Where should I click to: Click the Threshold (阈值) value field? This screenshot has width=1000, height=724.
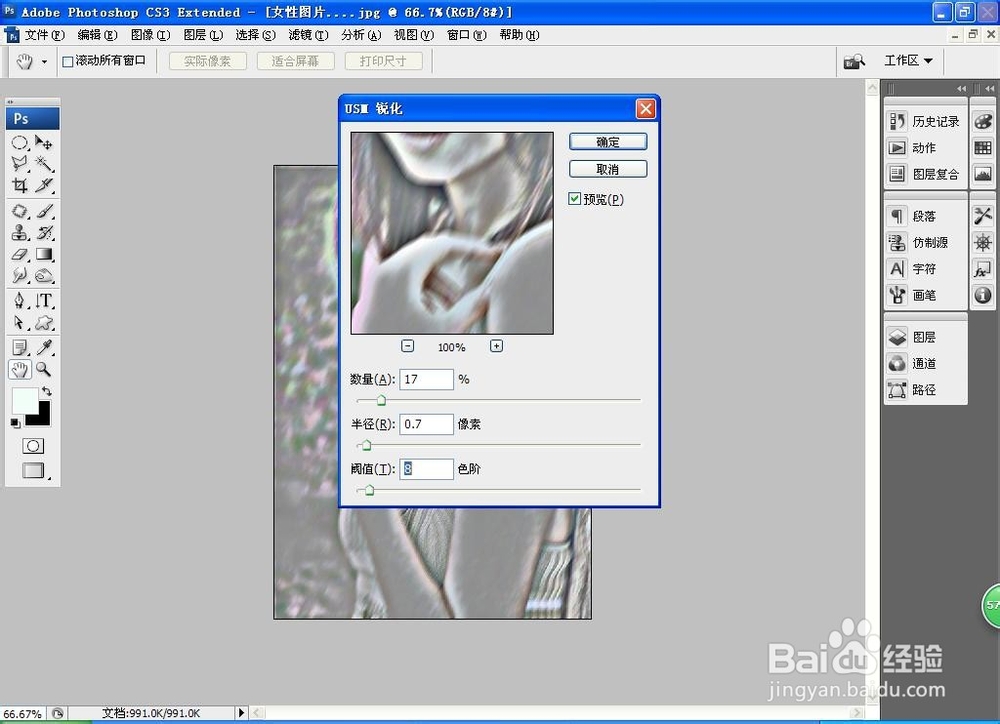pos(426,469)
